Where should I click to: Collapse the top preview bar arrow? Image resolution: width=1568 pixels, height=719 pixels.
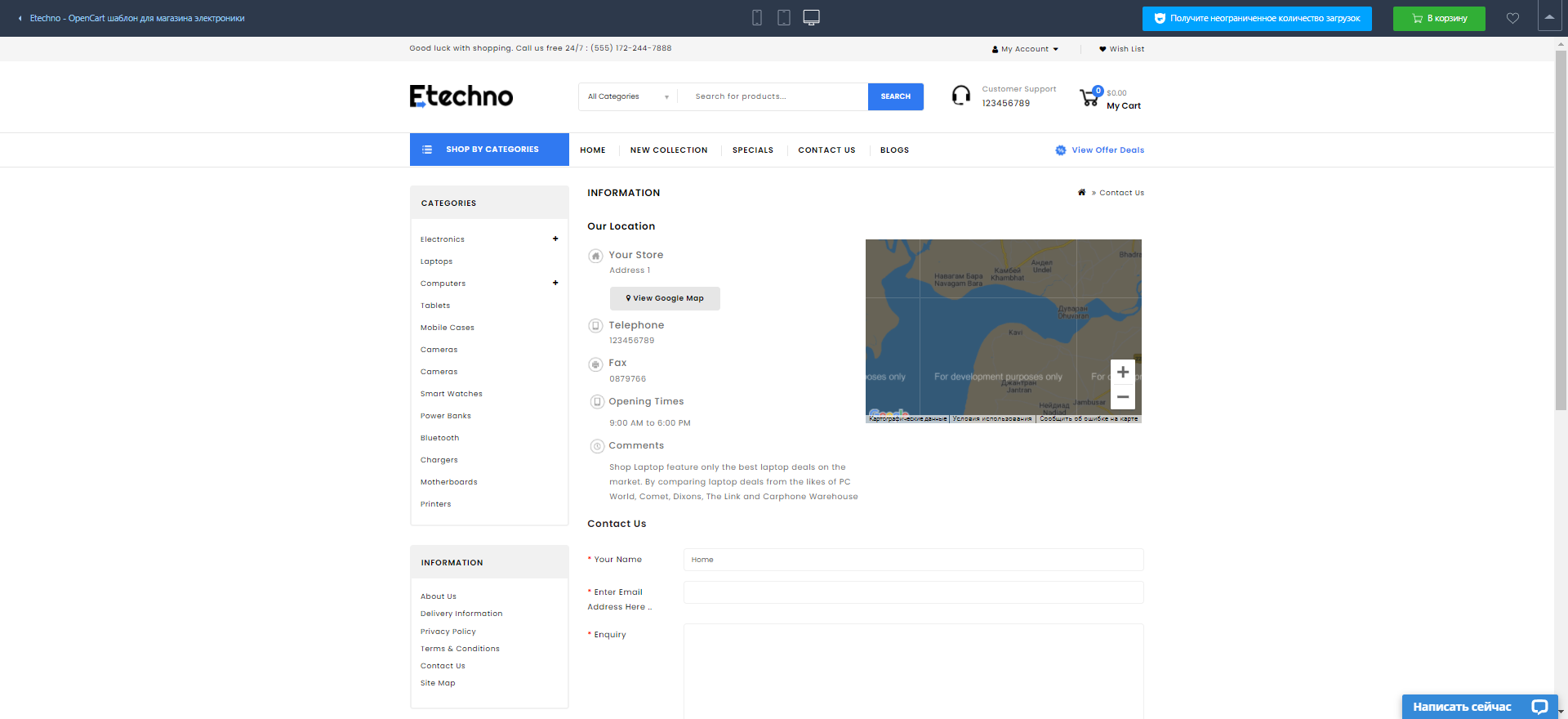click(x=1549, y=17)
